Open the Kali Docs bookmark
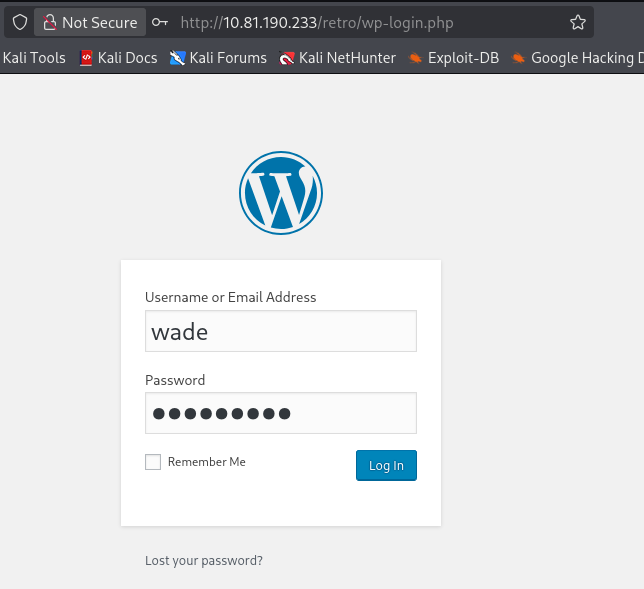644x589 pixels. 118,58
